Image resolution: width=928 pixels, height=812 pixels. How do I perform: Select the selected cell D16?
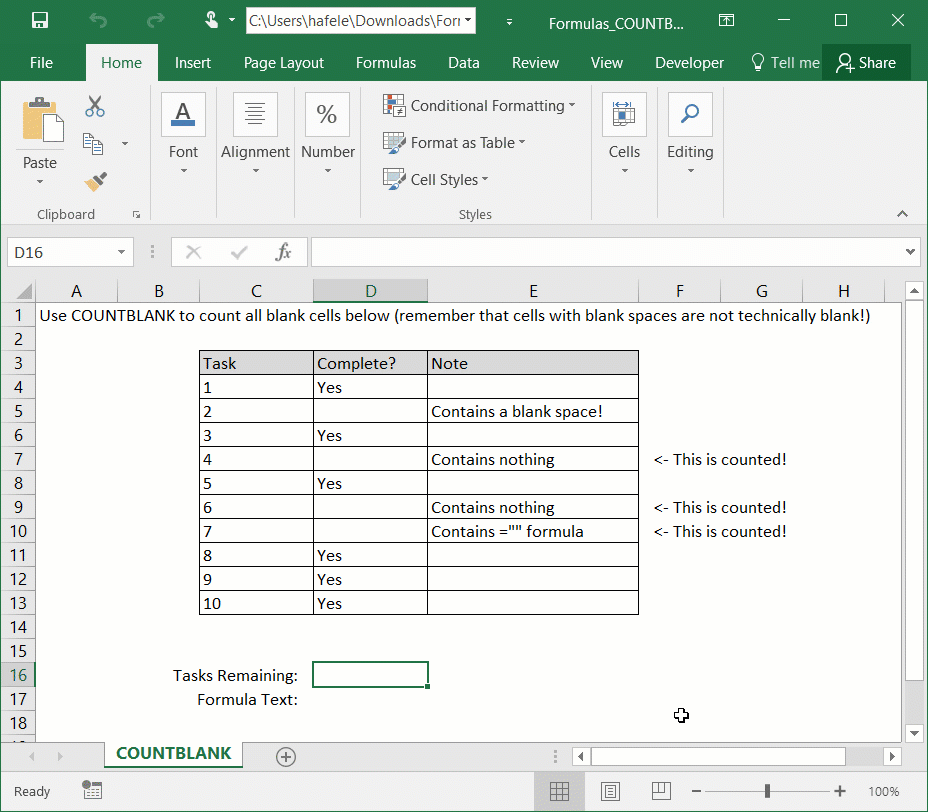tap(370, 675)
